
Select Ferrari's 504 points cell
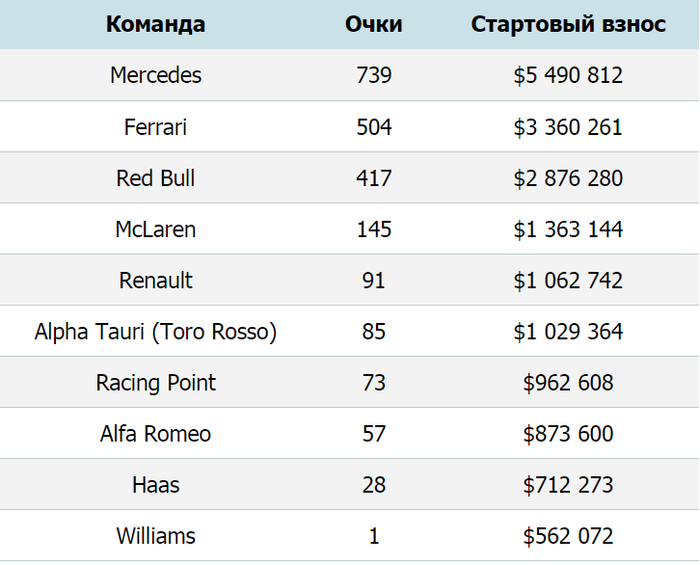[374, 127]
